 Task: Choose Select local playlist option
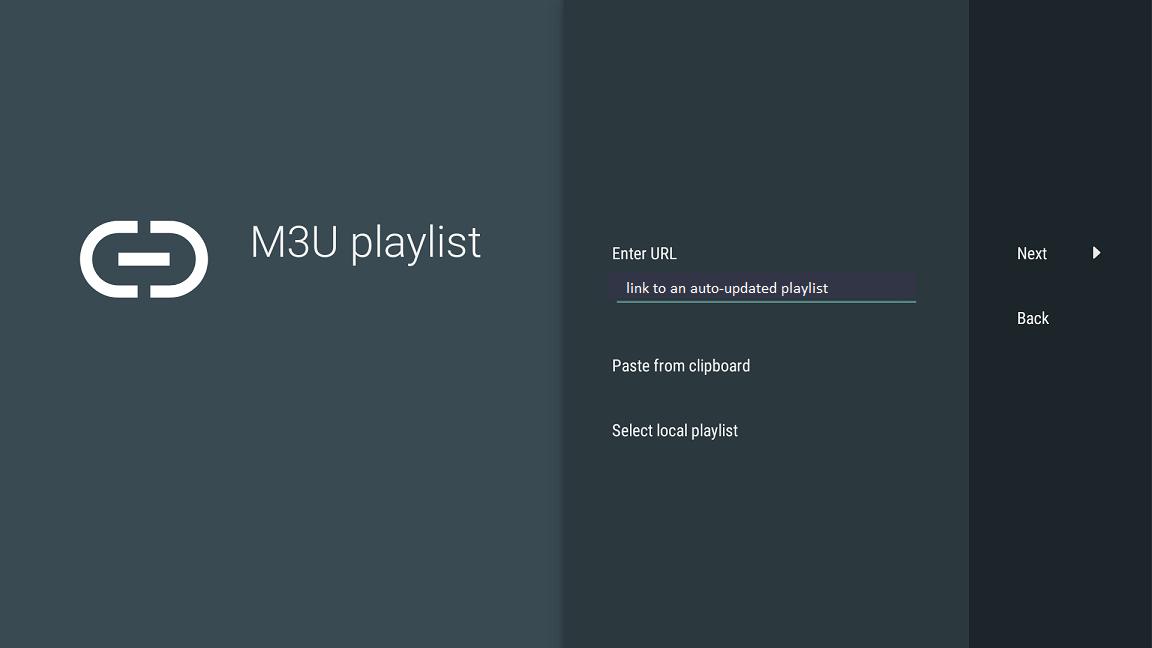(x=674, y=431)
